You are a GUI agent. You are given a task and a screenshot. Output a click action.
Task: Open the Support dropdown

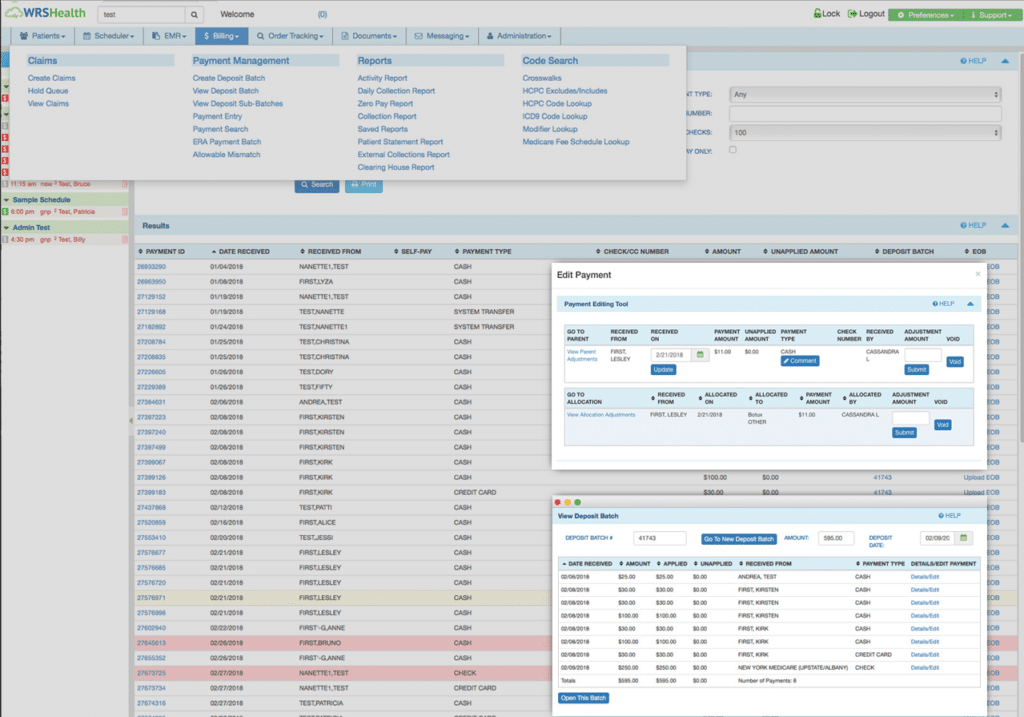[x=991, y=14]
